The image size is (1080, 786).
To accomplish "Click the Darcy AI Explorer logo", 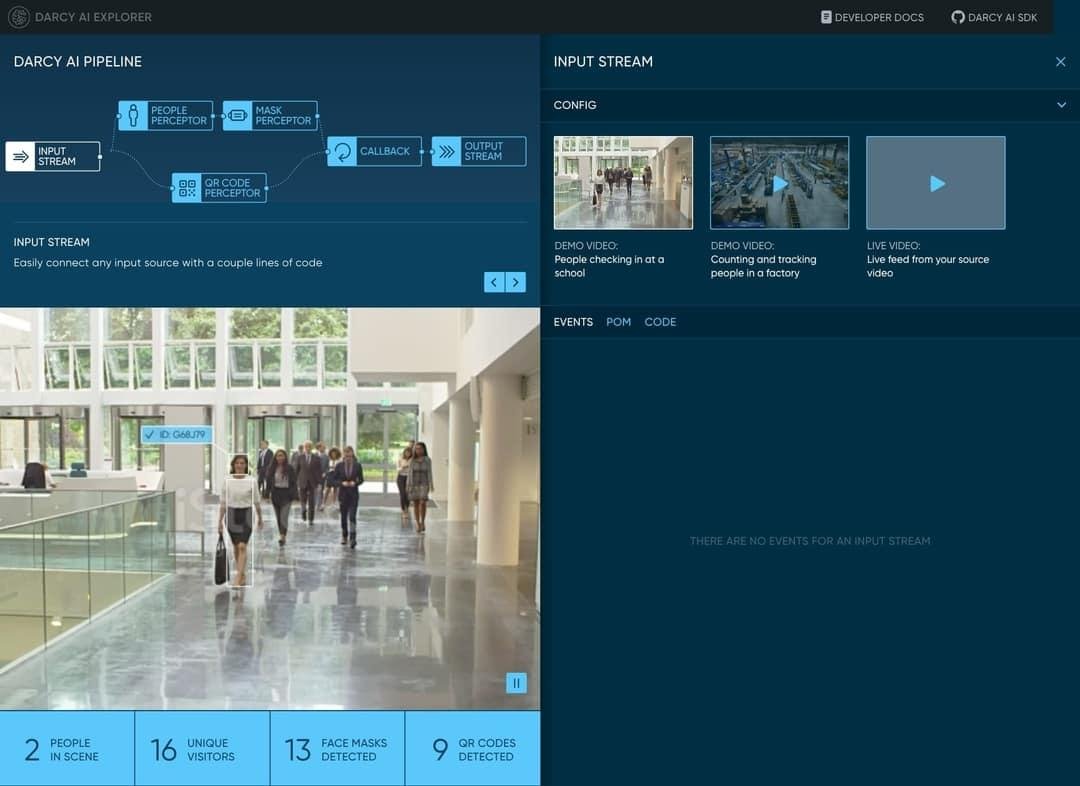I will coord(19,17).
